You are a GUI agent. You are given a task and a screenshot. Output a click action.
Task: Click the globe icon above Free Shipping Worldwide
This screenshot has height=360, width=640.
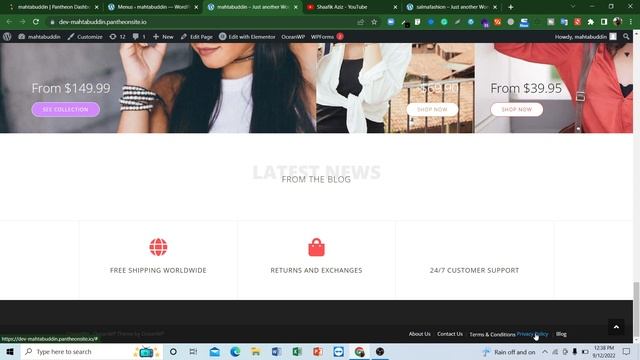[158, 247]
